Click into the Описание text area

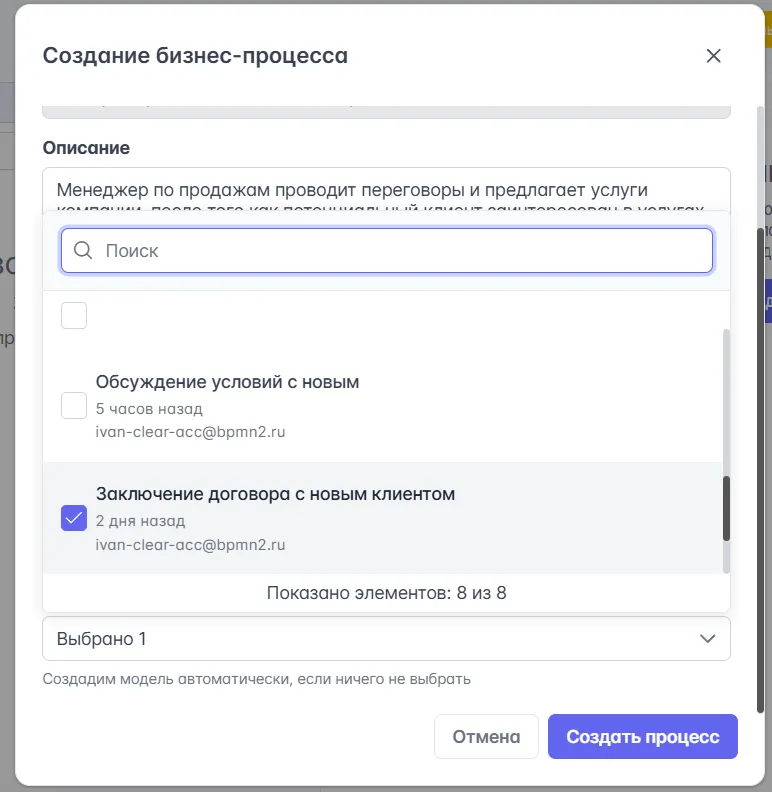(386, 189)
